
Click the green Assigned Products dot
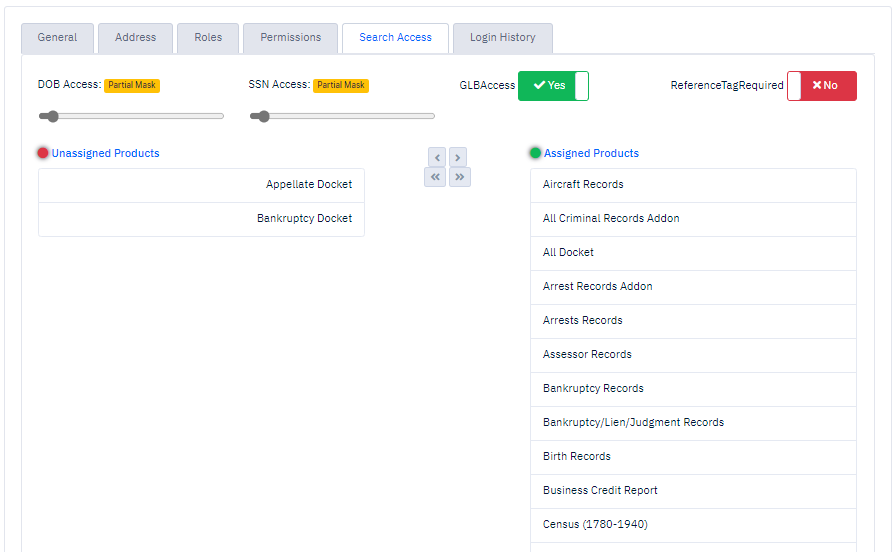535,153
